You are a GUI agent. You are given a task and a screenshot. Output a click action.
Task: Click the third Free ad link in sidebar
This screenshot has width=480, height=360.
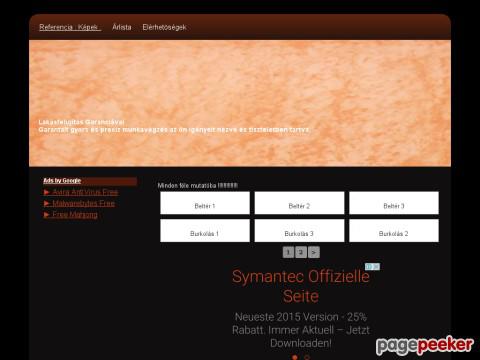click(75, 215)
